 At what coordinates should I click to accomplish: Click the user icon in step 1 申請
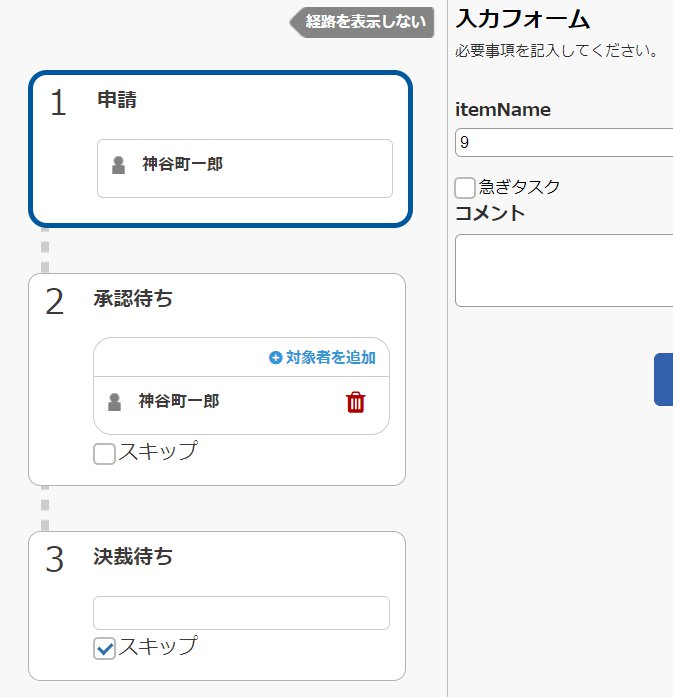[118, 165]
